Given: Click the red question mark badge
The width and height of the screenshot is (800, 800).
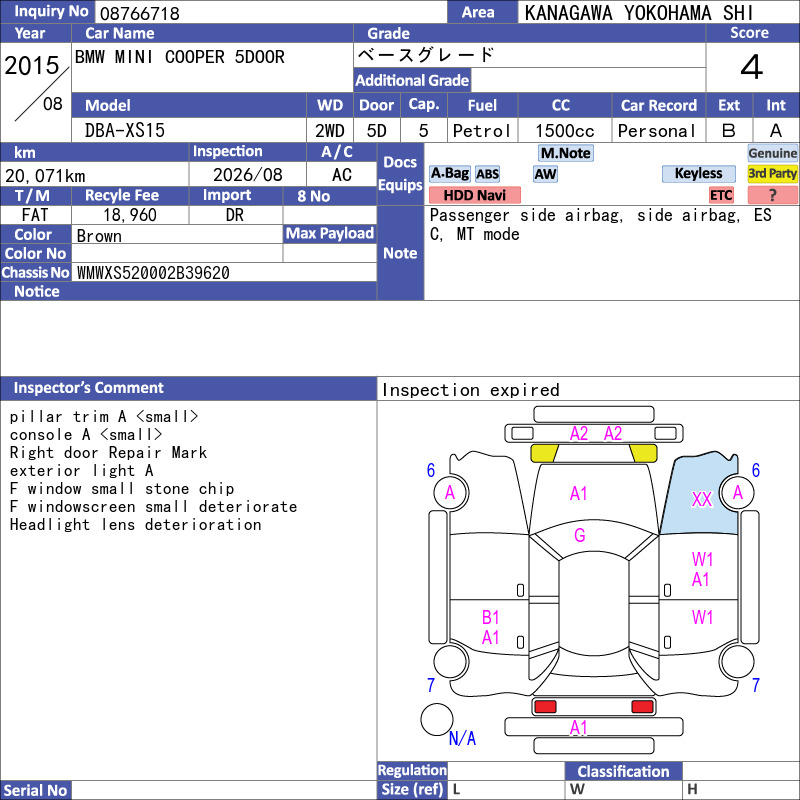Looking at the screenshot, I should [x=772, y=195].
